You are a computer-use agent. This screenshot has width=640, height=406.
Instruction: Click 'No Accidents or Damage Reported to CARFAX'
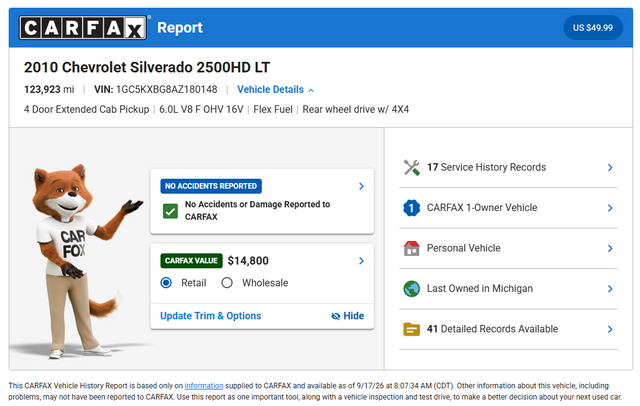[257, 211]
